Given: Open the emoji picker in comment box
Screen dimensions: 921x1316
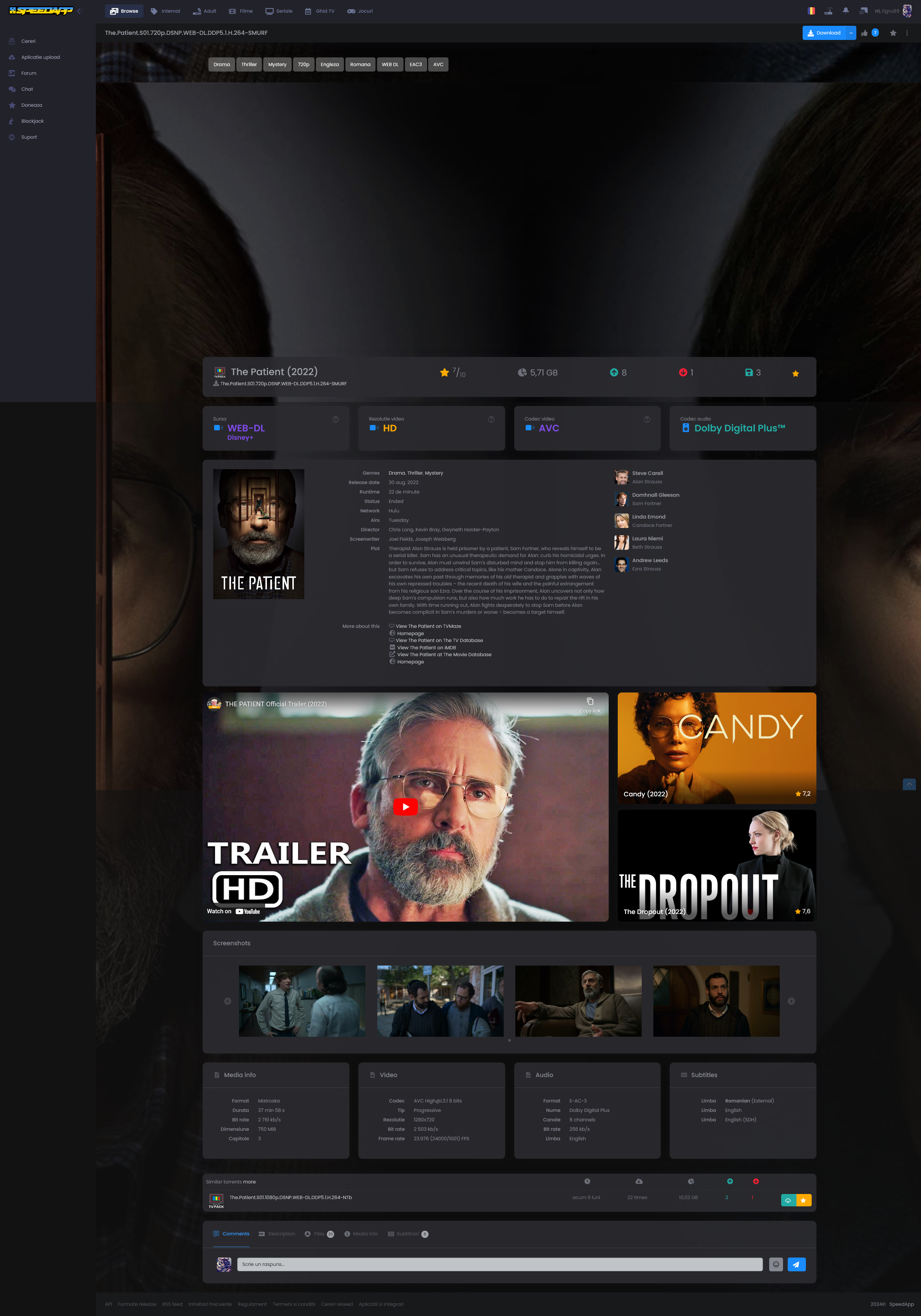Looking at the screenshot, I should (775, 1264).
